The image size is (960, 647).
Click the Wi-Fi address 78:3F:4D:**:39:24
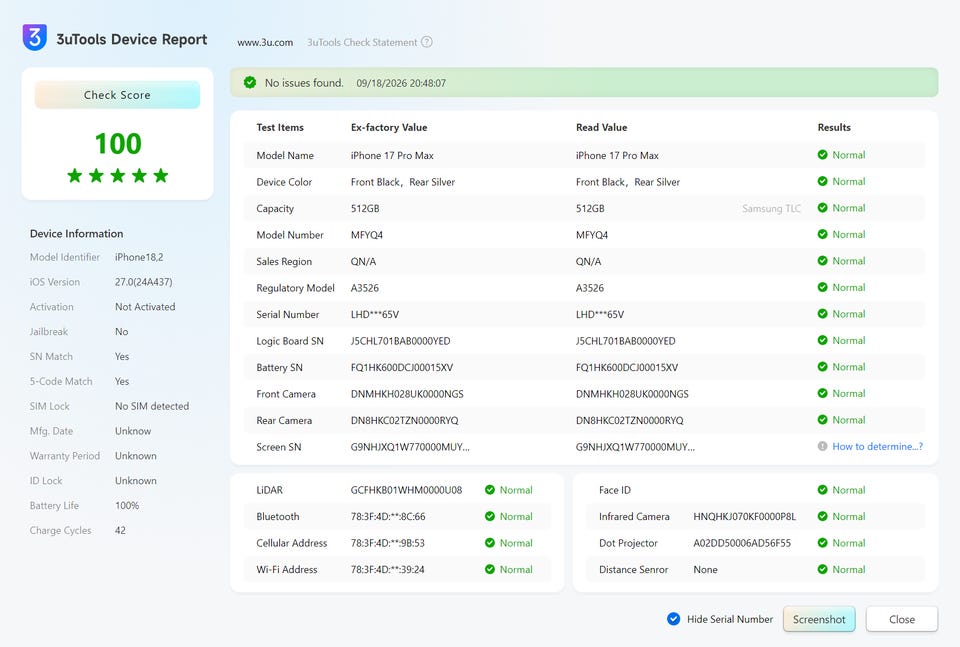388,569
